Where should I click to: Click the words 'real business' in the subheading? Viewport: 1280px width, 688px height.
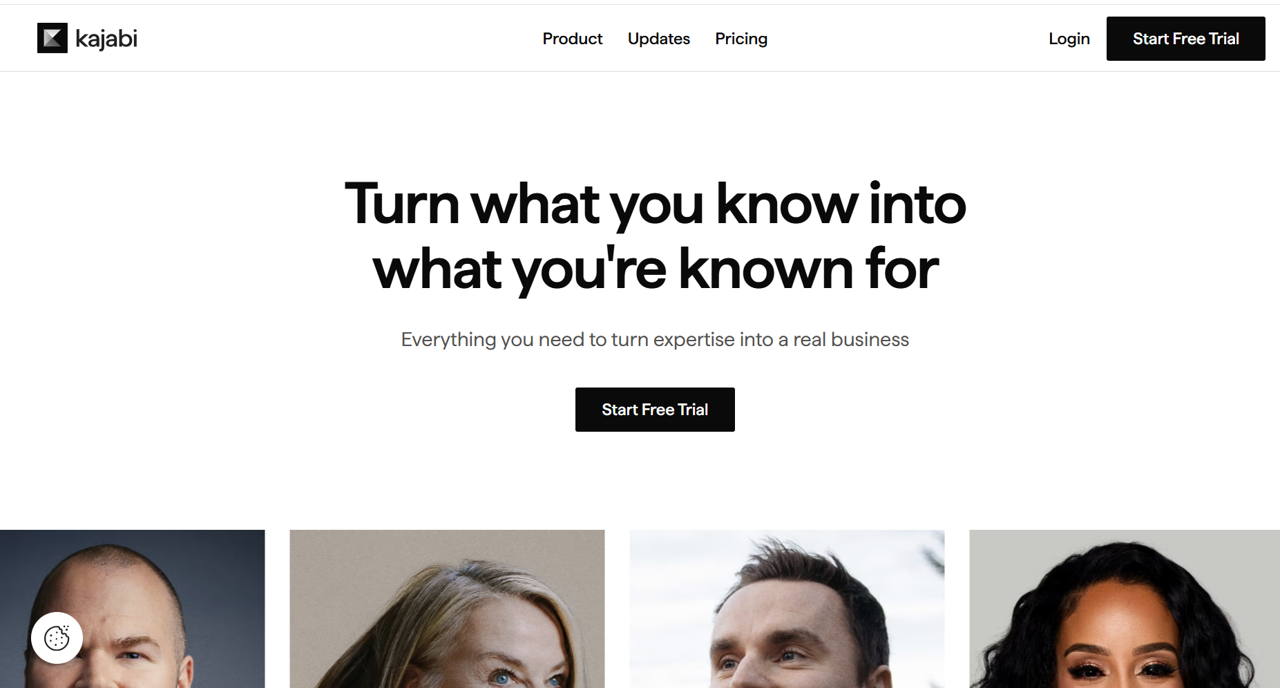[851, 340]
